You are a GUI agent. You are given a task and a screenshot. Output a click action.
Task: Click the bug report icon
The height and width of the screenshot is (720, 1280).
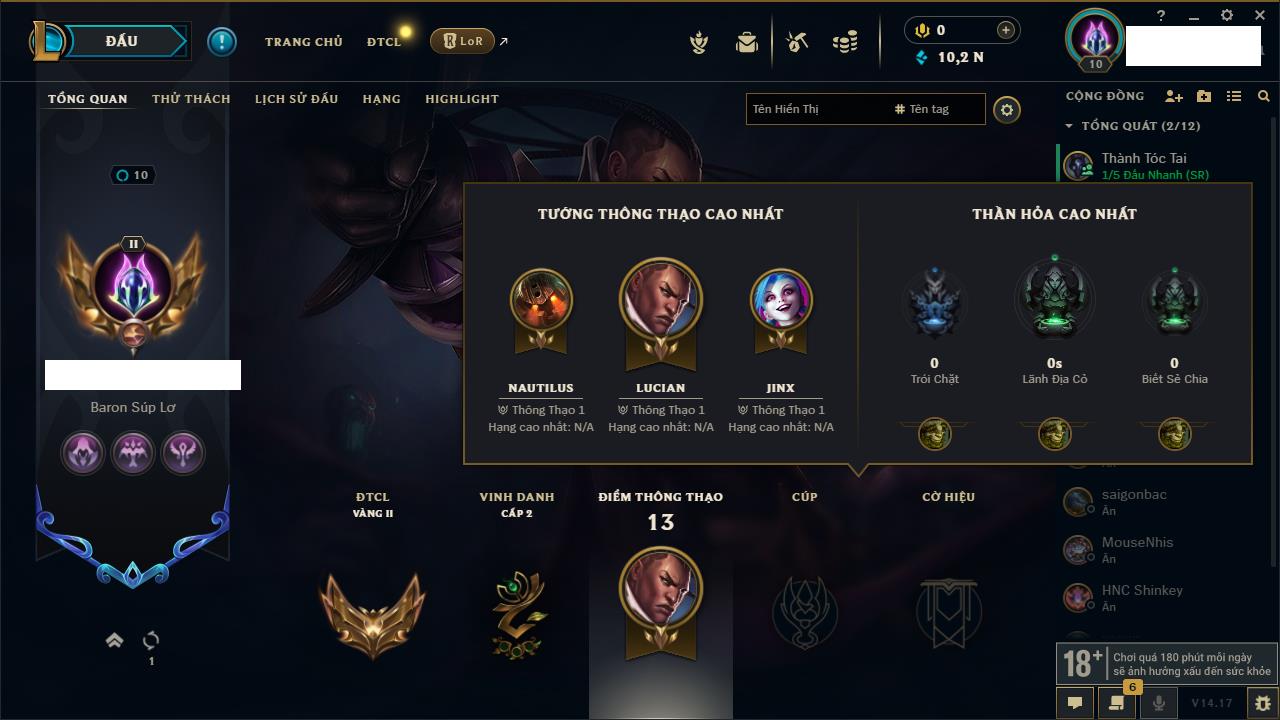[x=1263, y=703]
